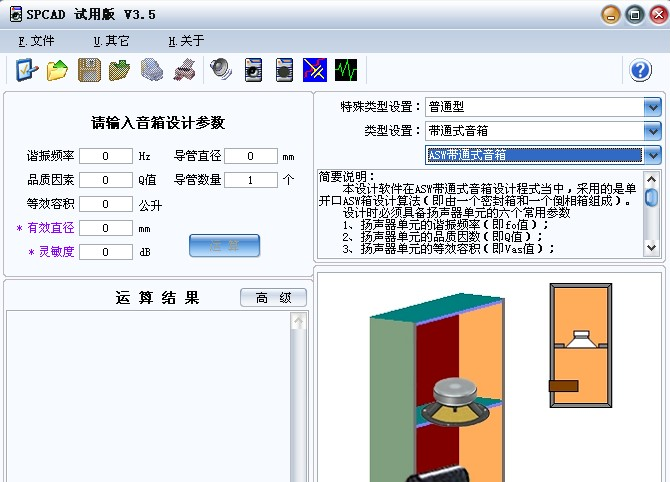Click the 品质因素 input field
The width and height of the screenshot is (670, 482).
pyautogui.click(x=106, y=180)
